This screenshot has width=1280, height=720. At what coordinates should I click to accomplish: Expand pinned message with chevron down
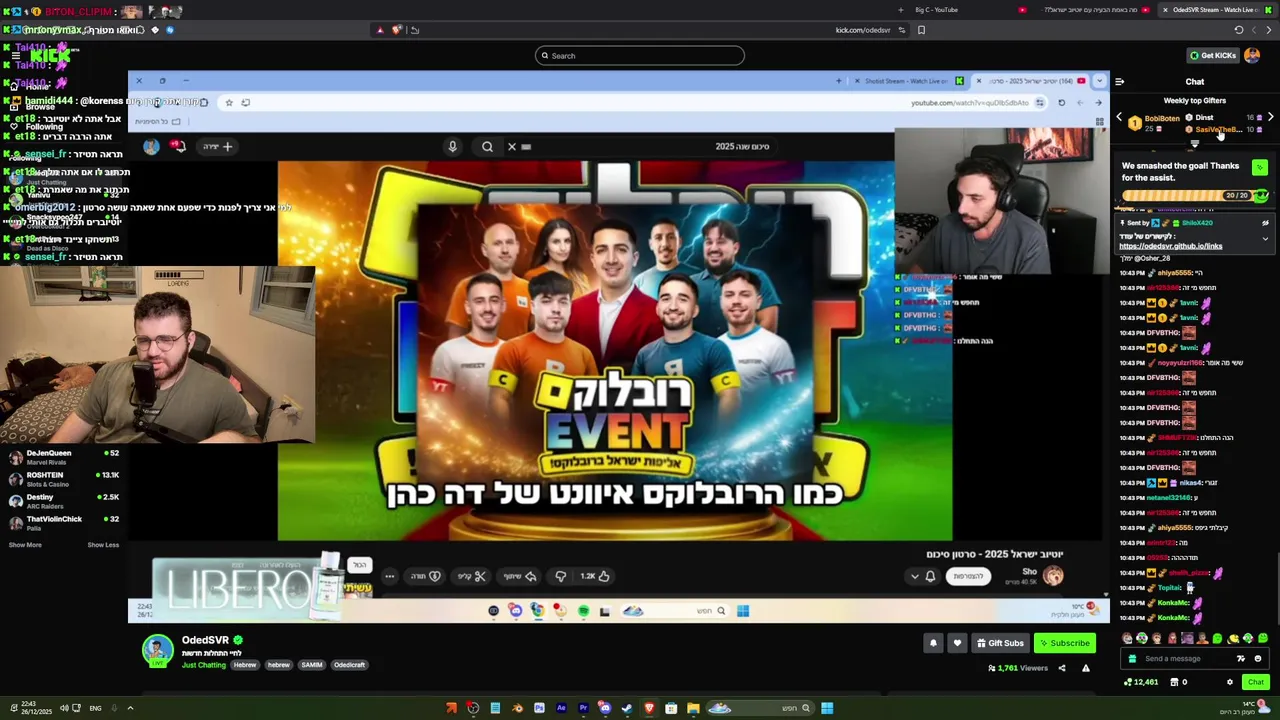[1265, 239]
